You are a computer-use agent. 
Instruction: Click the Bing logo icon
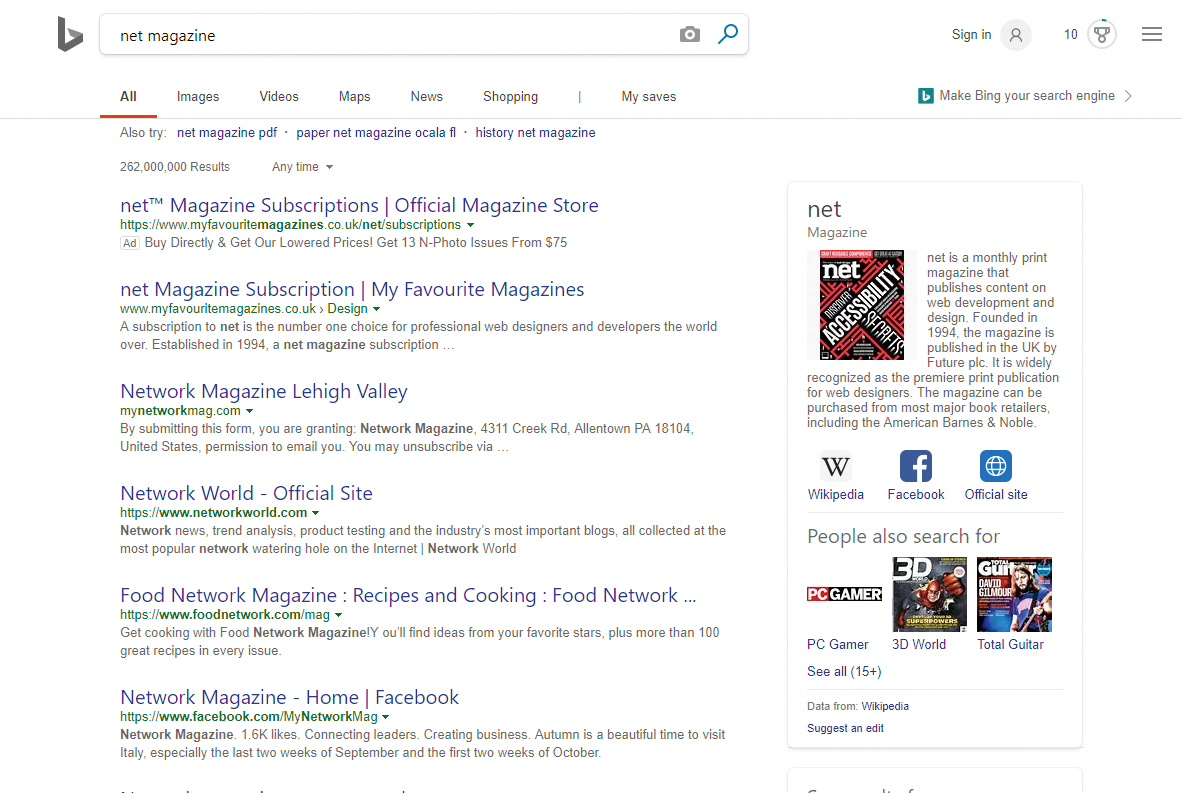pyautogui.click(x=70, y=35)
